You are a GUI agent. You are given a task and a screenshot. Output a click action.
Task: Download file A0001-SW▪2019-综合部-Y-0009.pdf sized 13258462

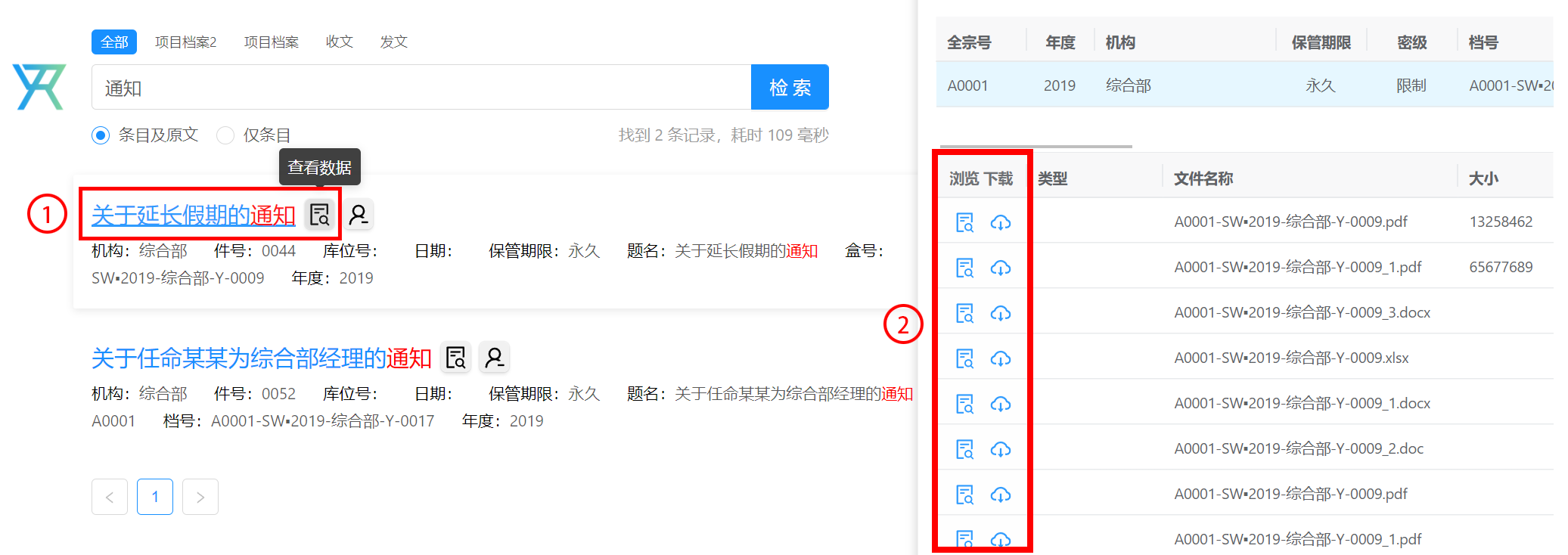pyautogui.click(x=1001, y=222)
